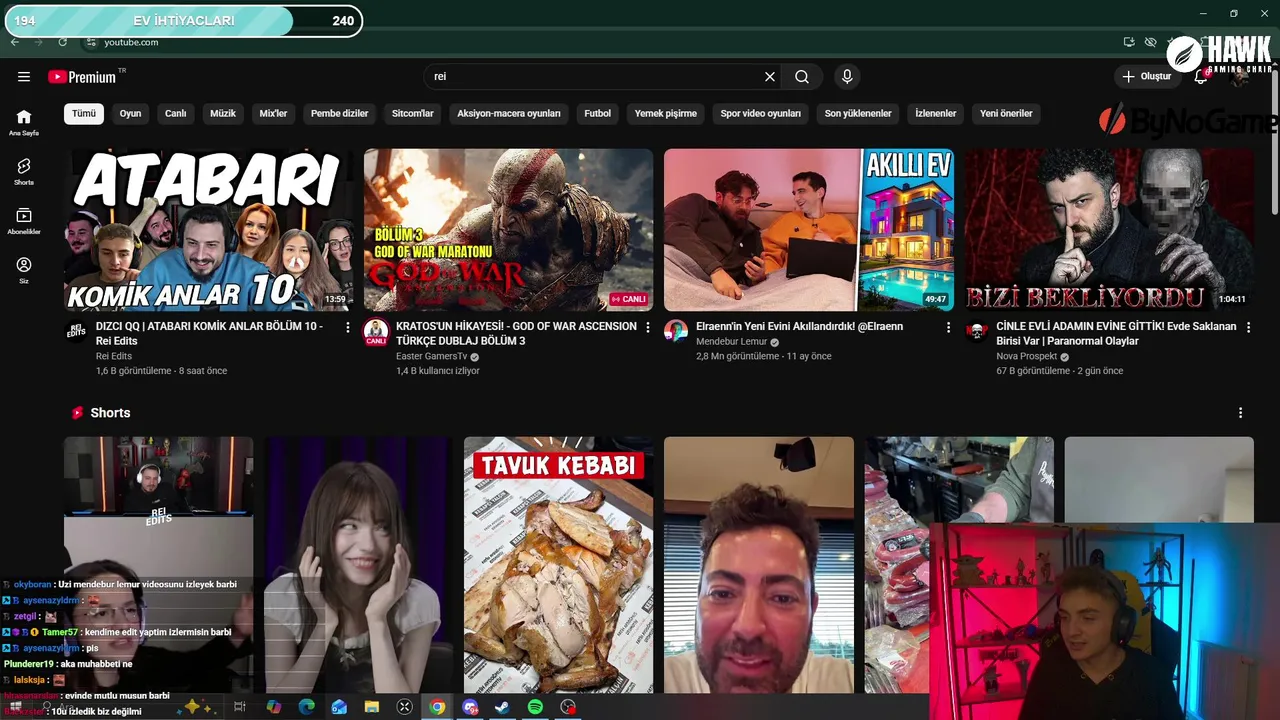Reload the page in the browser
1280x720 pixels.
coord(62,42)
